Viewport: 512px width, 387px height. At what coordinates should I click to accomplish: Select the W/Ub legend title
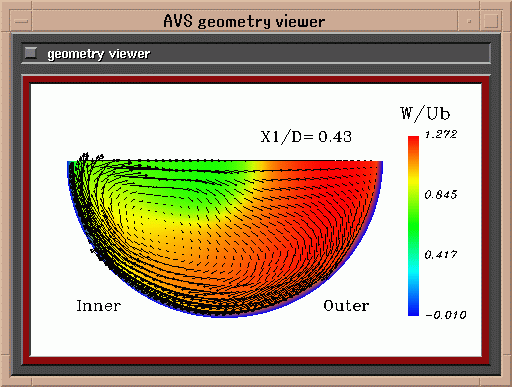click(x=425, y=113)
